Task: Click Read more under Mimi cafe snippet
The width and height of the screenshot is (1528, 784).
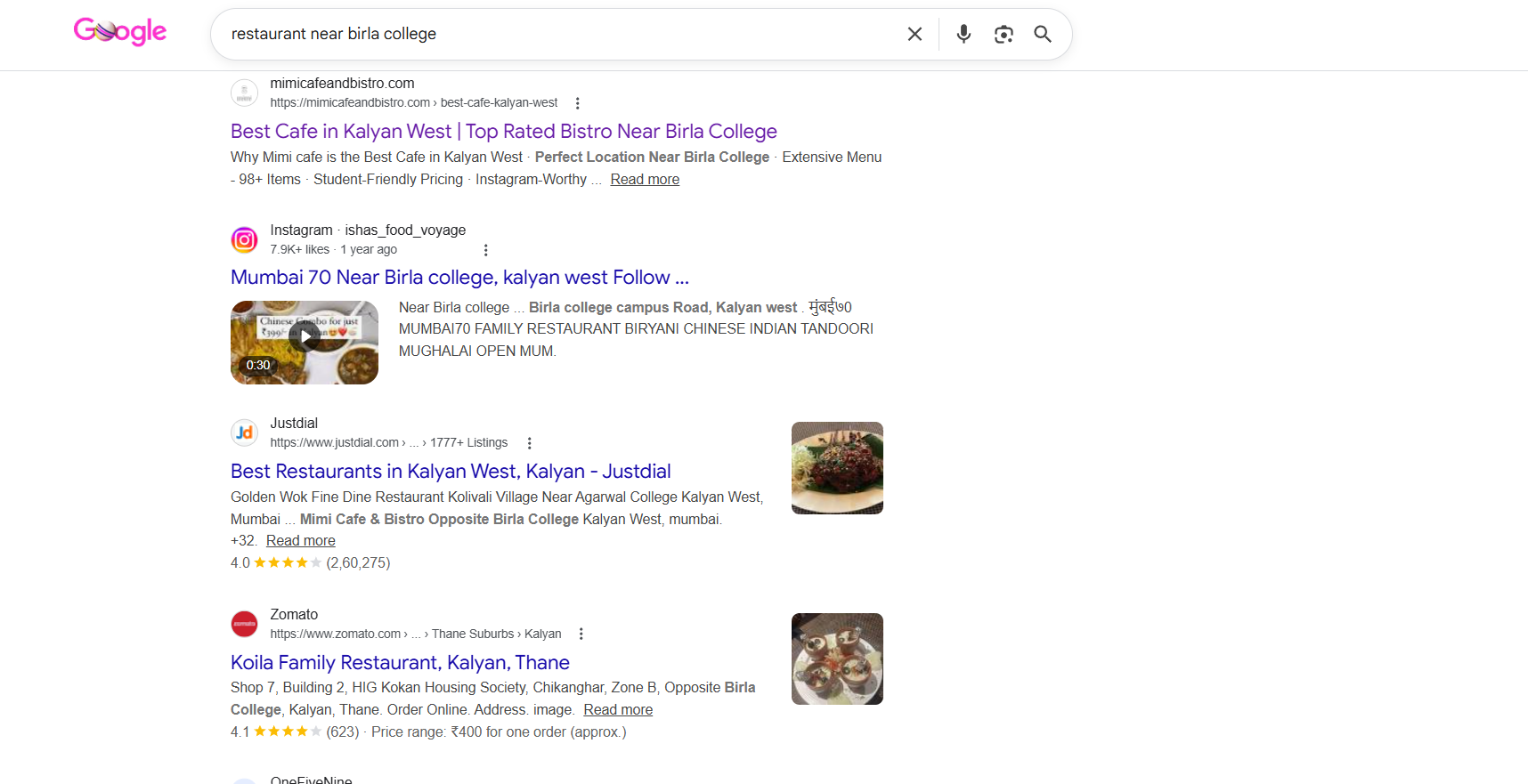Action: coord(645,180)
